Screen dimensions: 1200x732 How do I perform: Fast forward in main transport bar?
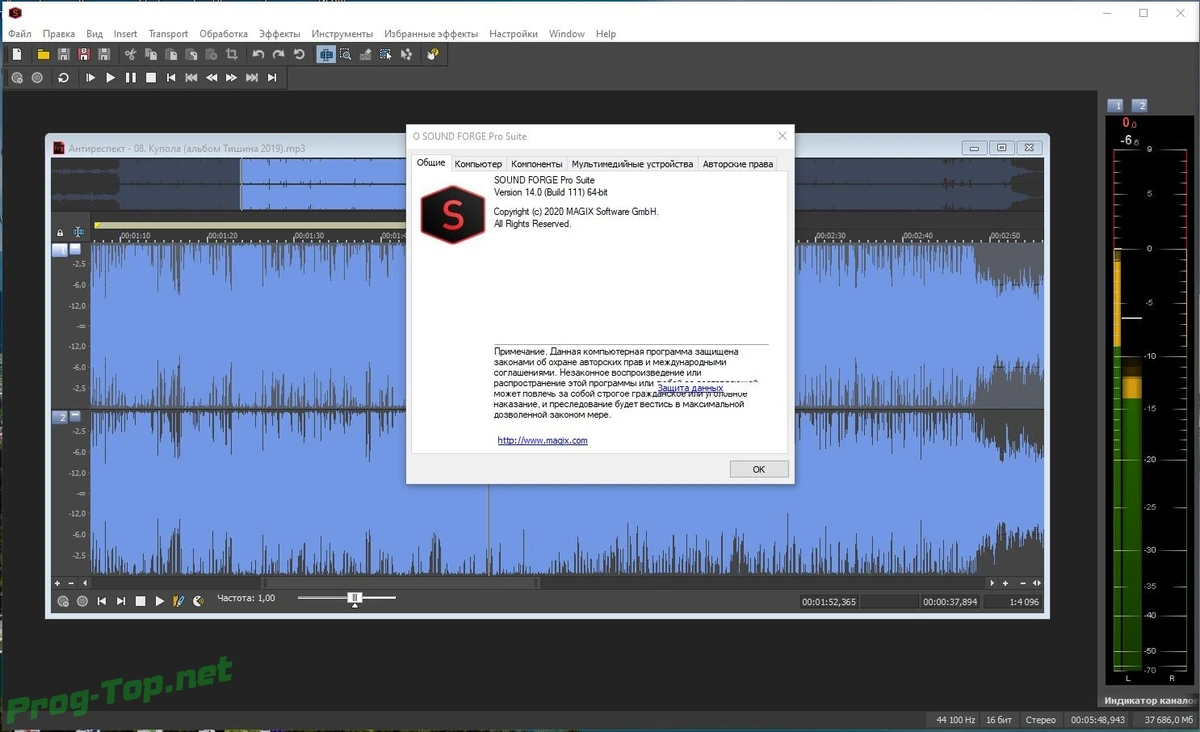(231, 77)
